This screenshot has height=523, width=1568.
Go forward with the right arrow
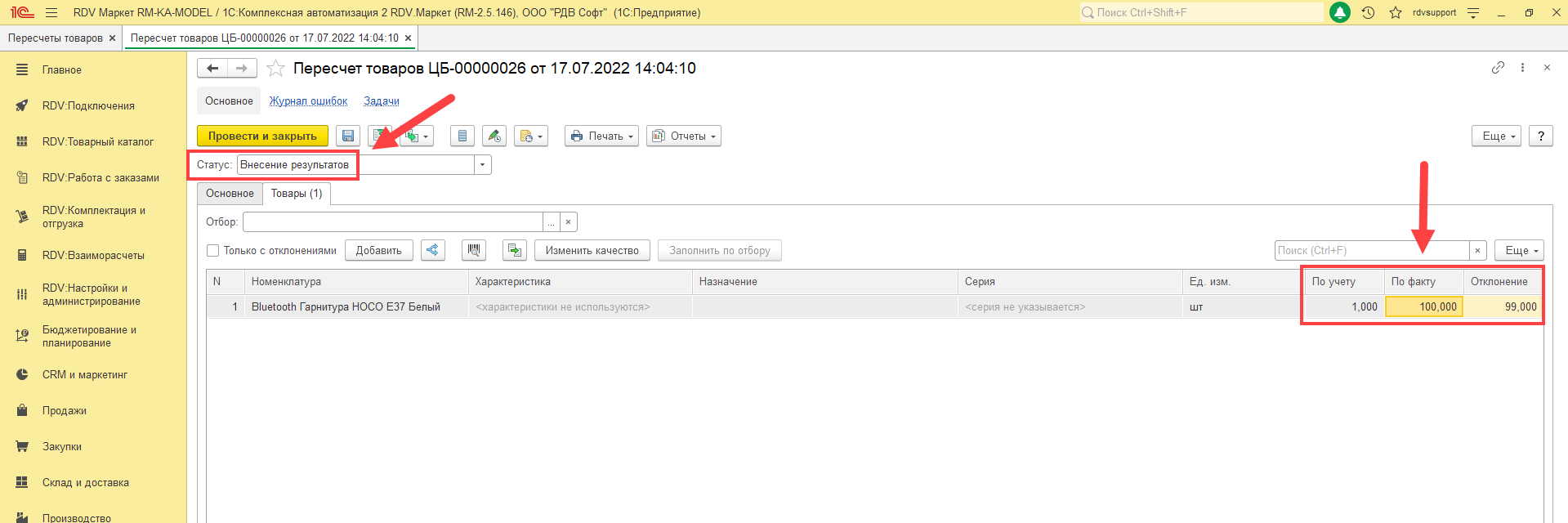[242, 69]
